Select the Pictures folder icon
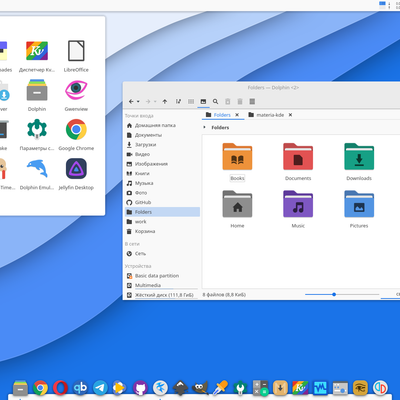Screen dimensions: 400x400 click(x=359, y=204)
